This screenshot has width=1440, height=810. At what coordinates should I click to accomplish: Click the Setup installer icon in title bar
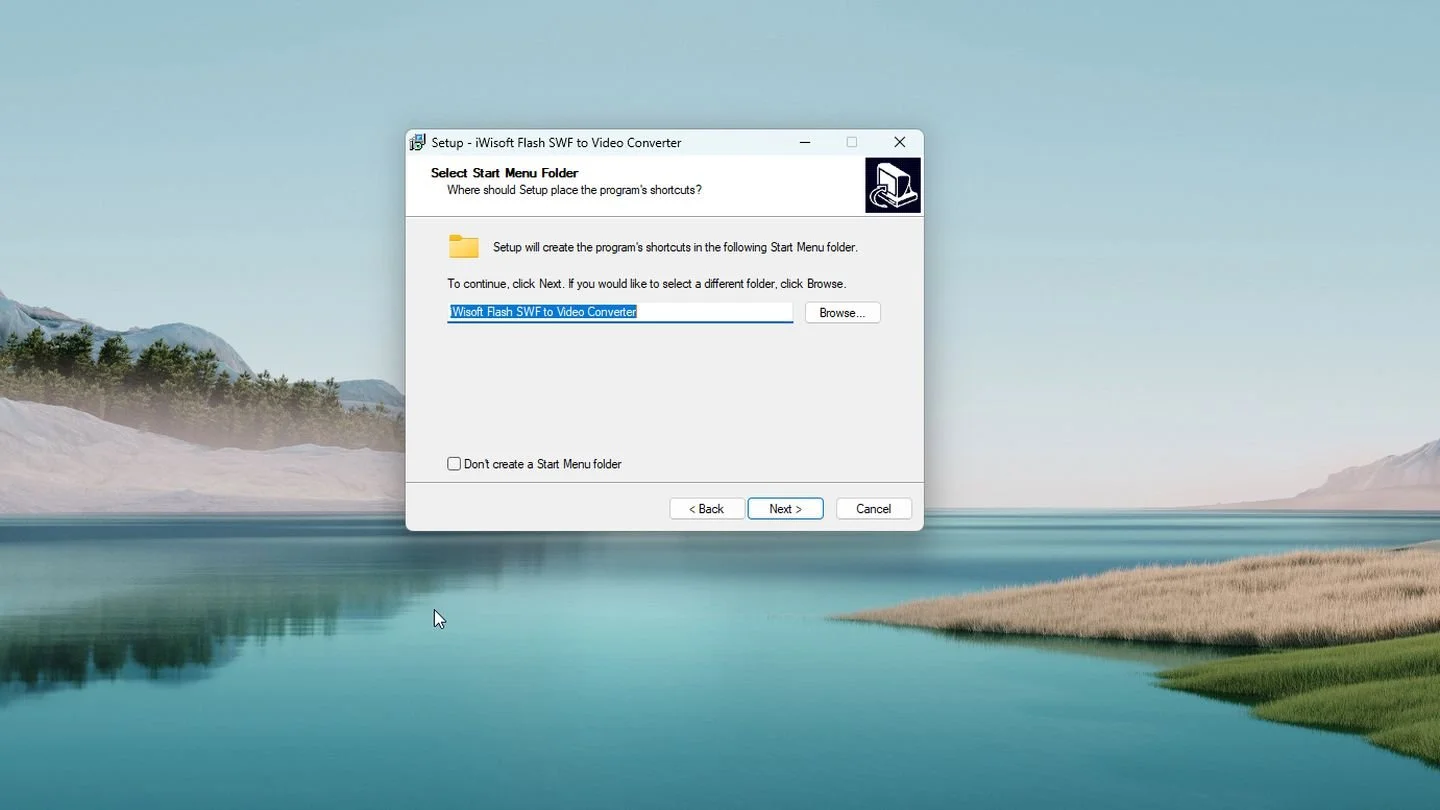[x=418, y=143]
